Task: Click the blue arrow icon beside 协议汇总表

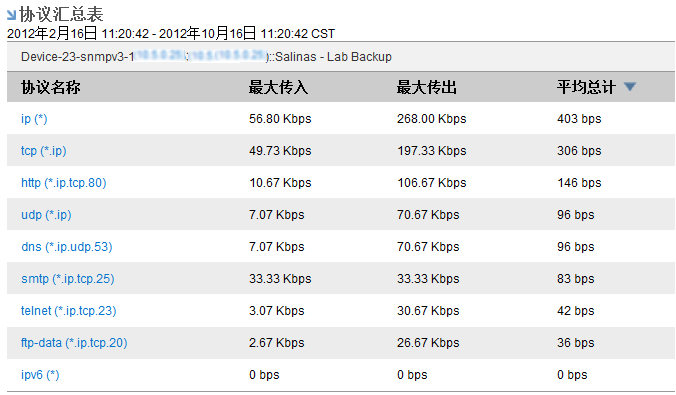Action: 12,15
